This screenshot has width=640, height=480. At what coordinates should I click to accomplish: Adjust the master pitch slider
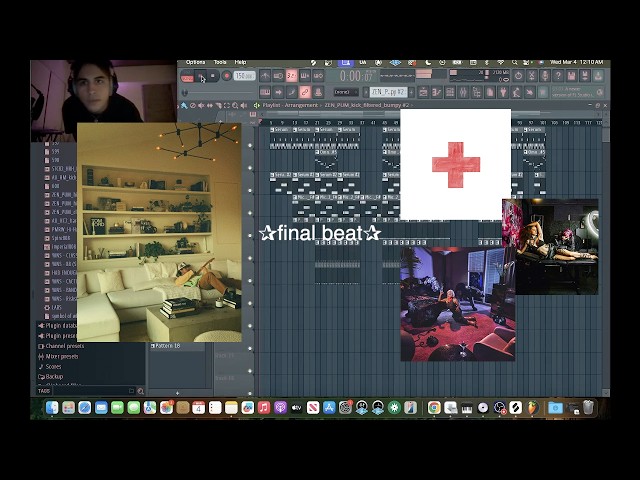(x=218, y=93)
